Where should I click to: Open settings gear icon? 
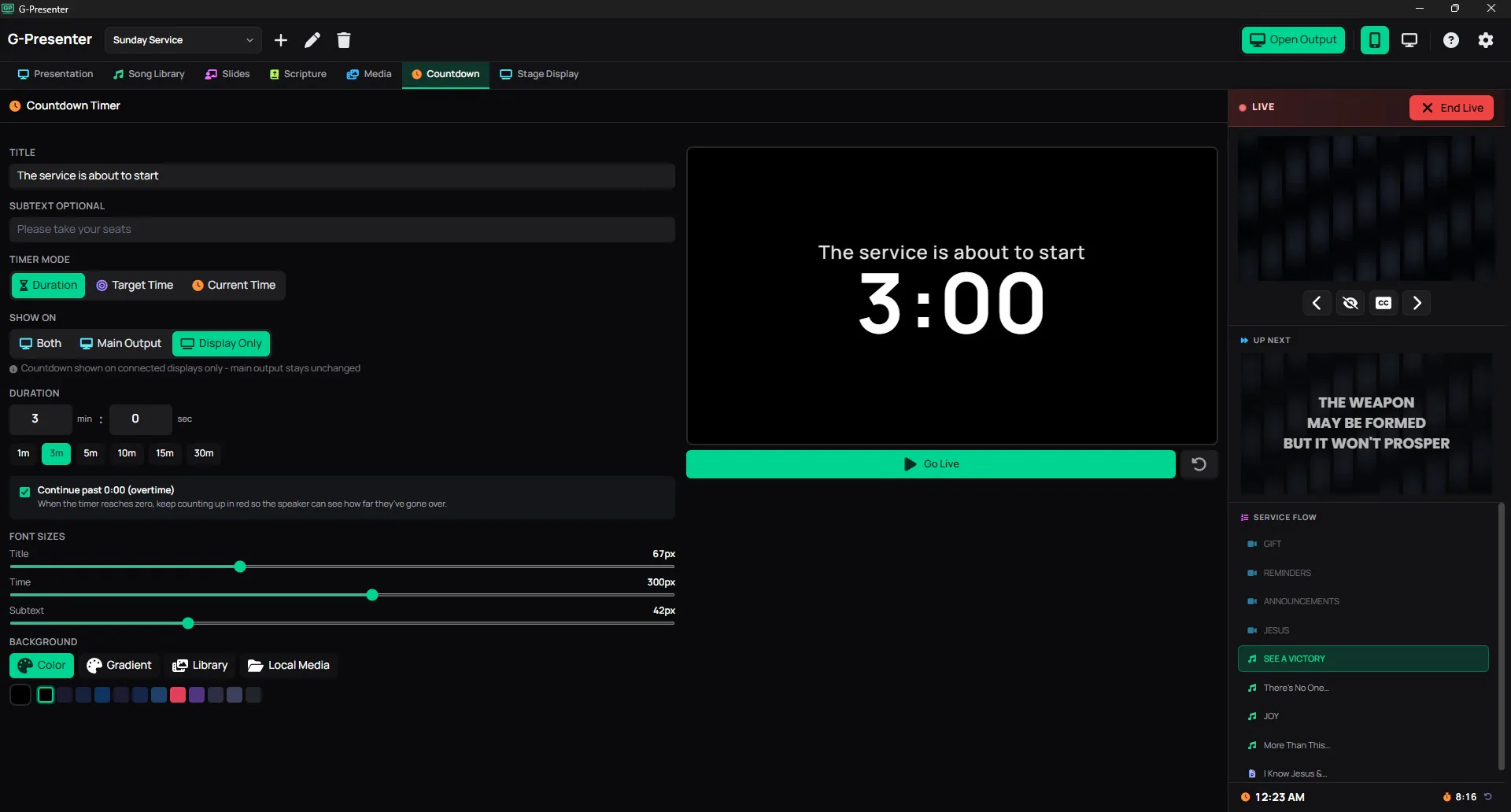pos(1486,40)
